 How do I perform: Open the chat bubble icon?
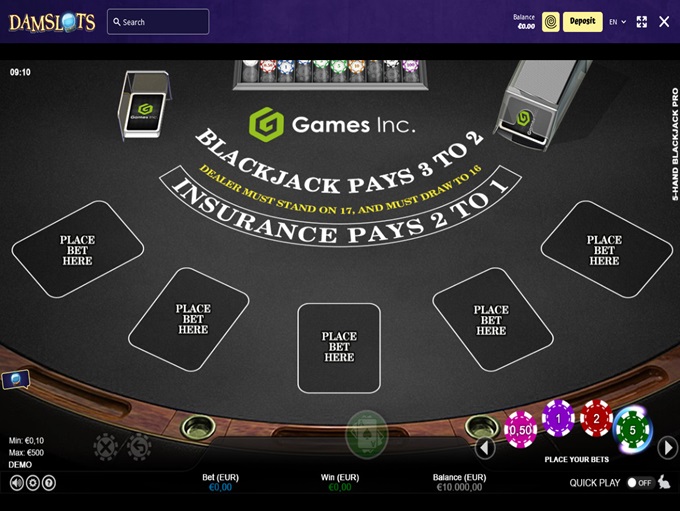point(16,380)
